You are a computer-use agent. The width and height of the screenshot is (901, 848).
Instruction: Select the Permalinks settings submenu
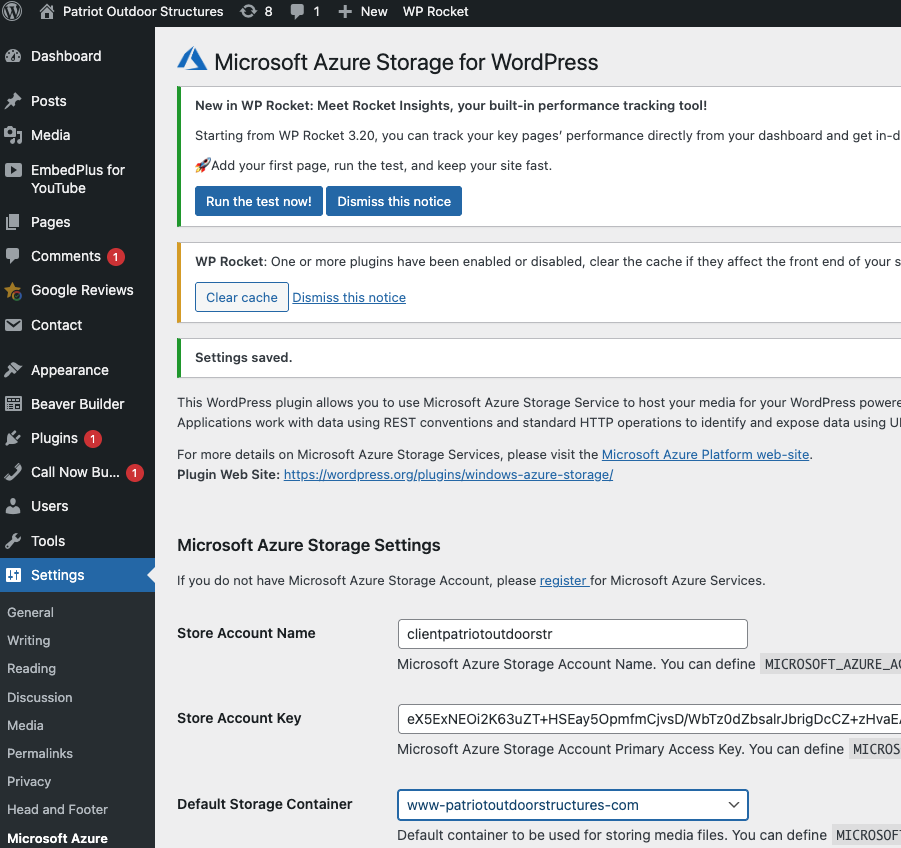tap(40, 753)
